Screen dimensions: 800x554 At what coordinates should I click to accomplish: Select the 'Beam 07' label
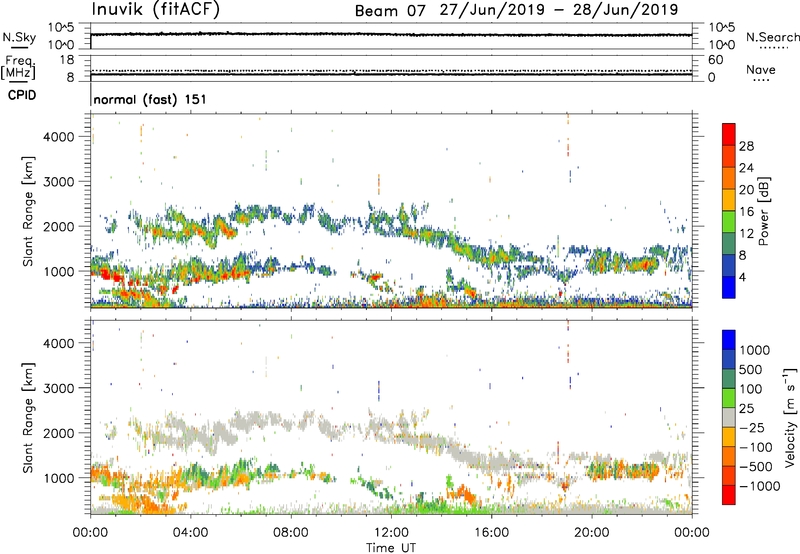pos(390,11)
